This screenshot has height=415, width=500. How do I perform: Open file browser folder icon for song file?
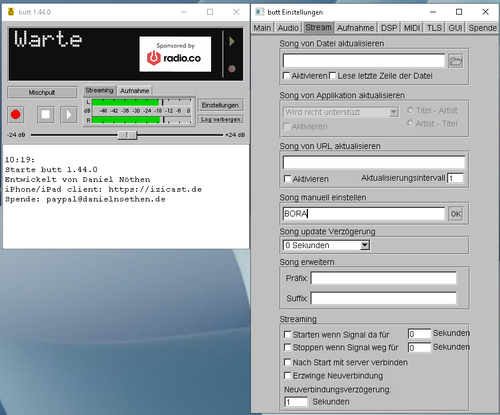[x=456, y=61]
